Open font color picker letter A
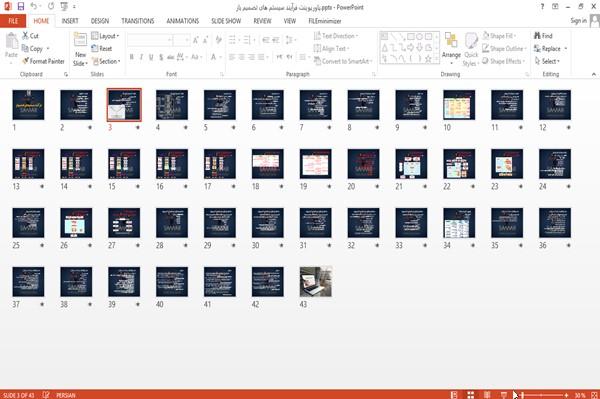The width and height of the screenshot is (600, 399). [x=213, y=57]
